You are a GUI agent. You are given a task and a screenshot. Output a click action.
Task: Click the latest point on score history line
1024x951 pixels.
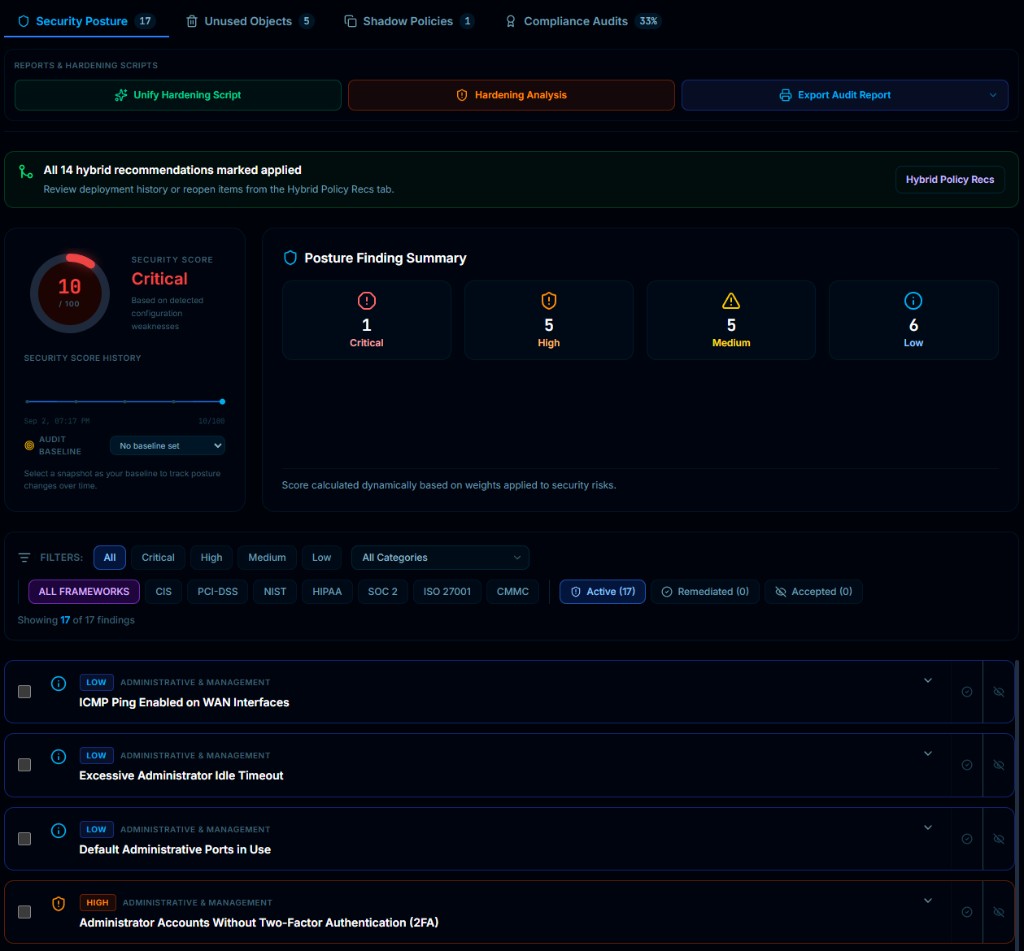click(x=222, y=401)
